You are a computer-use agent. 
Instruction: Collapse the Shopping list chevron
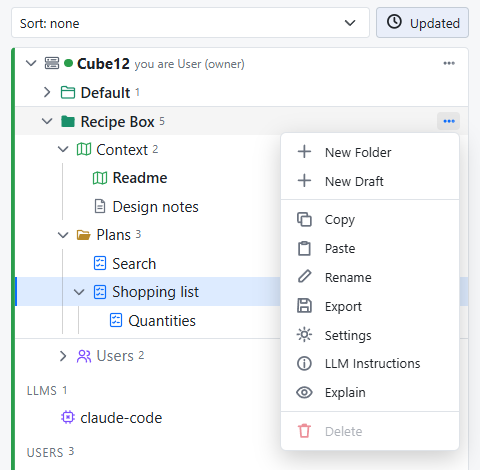click(x=79, y=292)
